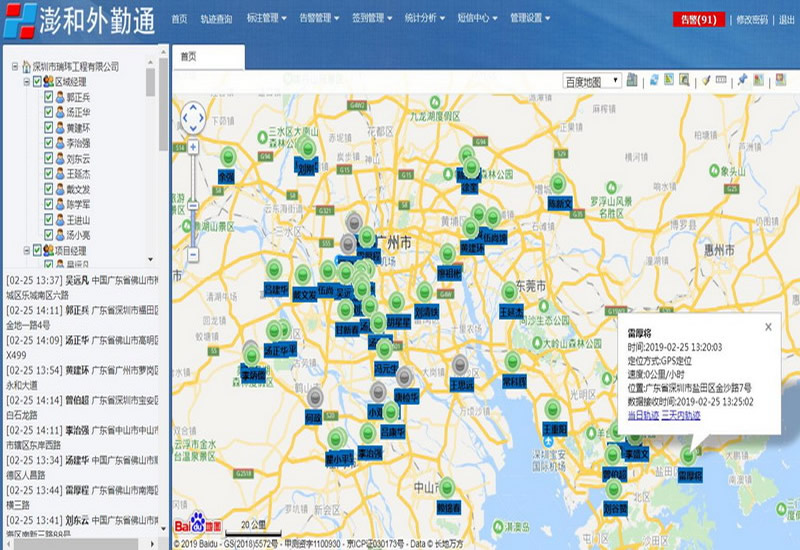800x550 pixels.
Task: Click the blue refresh arrows icon
Action: (x=654, y=80)
